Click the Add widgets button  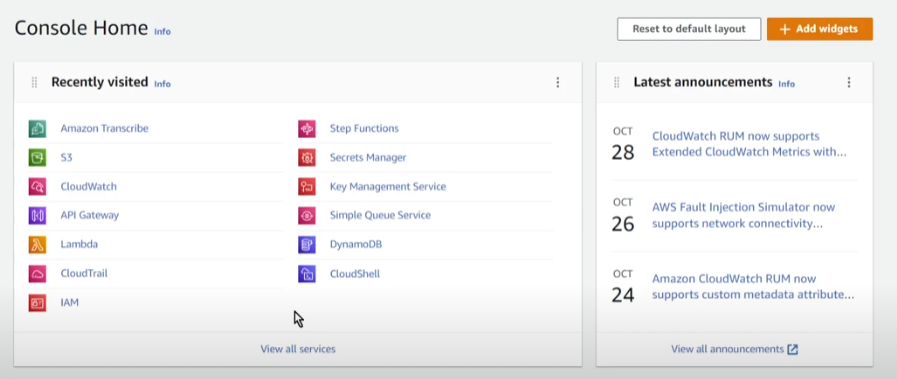(x=820, y=29)
